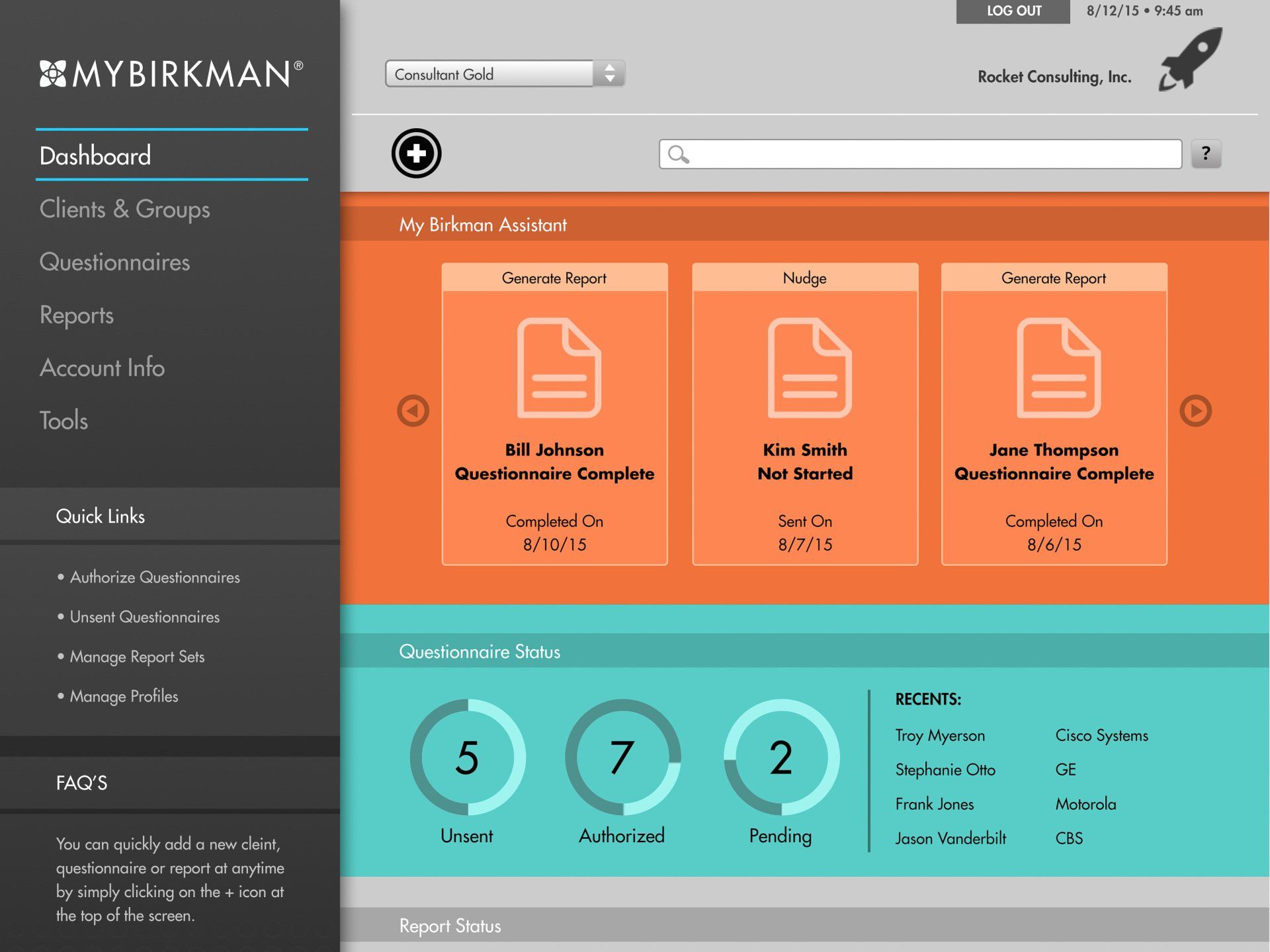Click the rocket company logo
The height and width of the screenshot is (952, 1270).
coord(1191,60)
